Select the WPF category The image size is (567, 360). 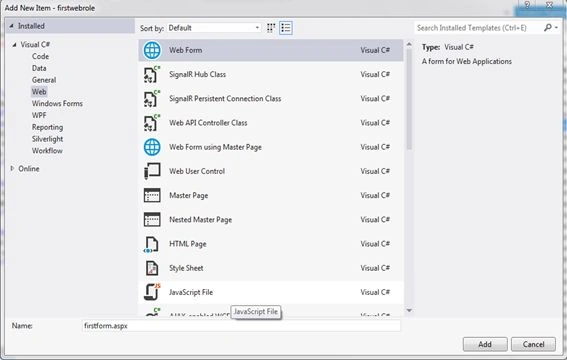39,115
